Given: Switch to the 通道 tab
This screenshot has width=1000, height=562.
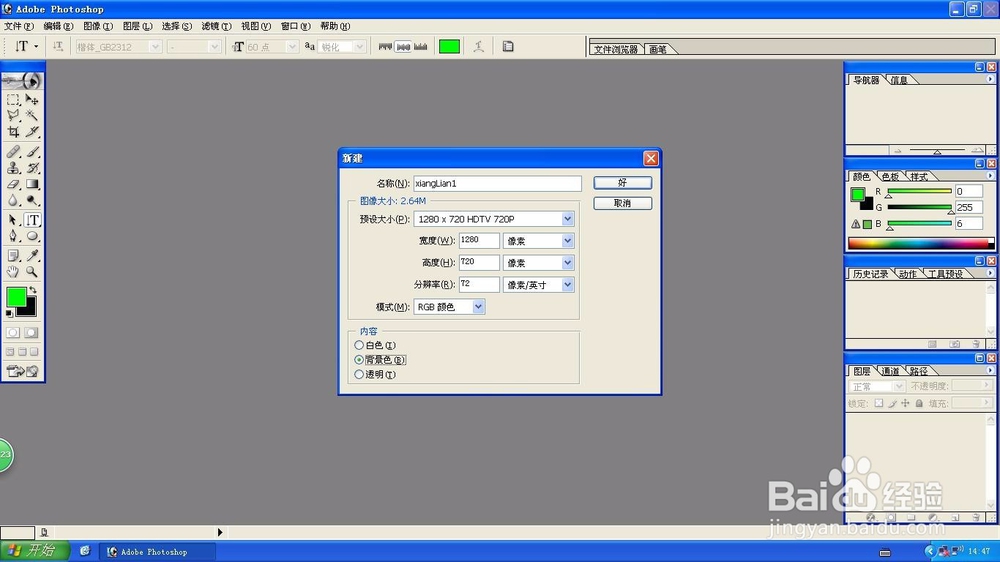Looking at the screenshot, I should pyautogui.click(x=889, y=371).
